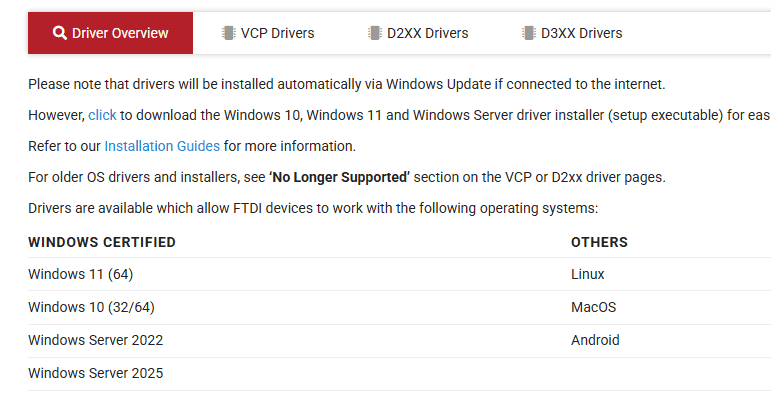Select the Windows 11 (64) entry
Screen dimensions: 771x410
(80, 274)
